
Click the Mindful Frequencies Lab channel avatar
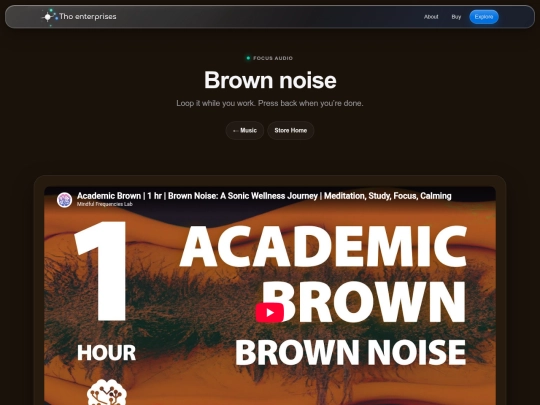pyautogui.click(x=64, y=200)
